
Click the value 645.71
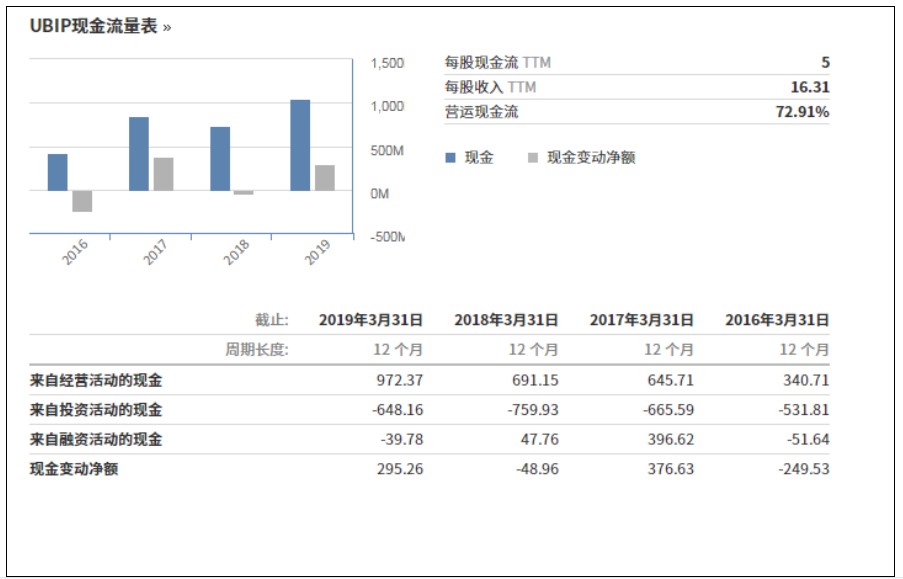(670, 380)
